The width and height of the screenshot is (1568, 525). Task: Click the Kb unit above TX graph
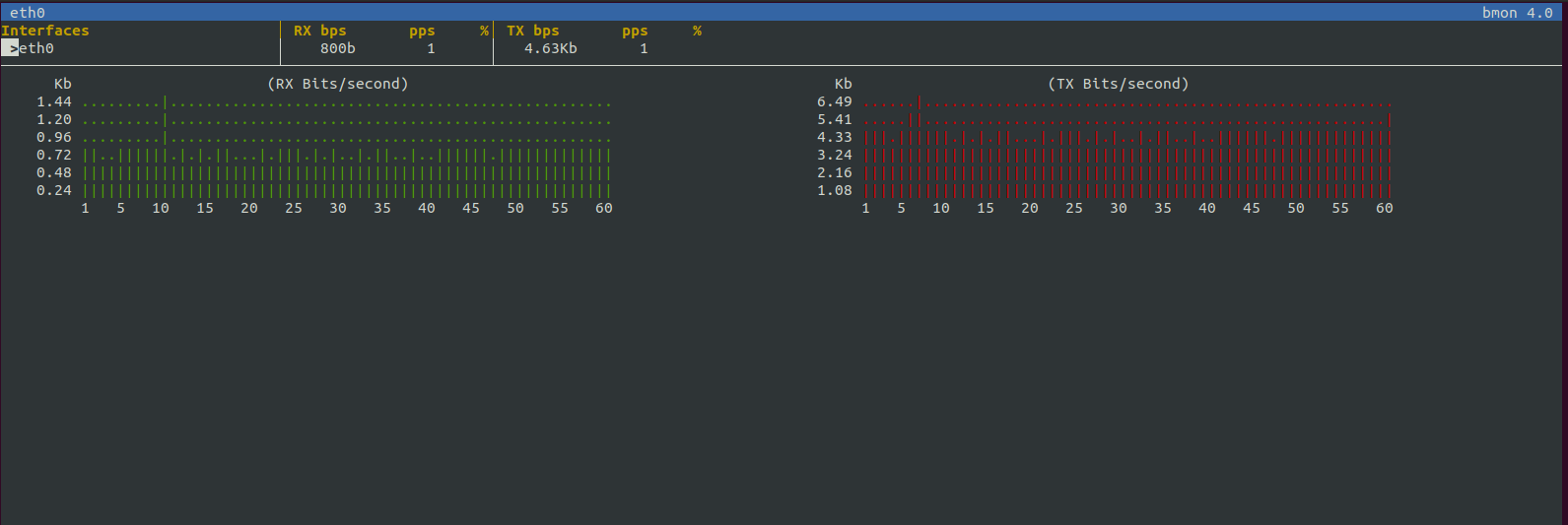tap(844, 84)
